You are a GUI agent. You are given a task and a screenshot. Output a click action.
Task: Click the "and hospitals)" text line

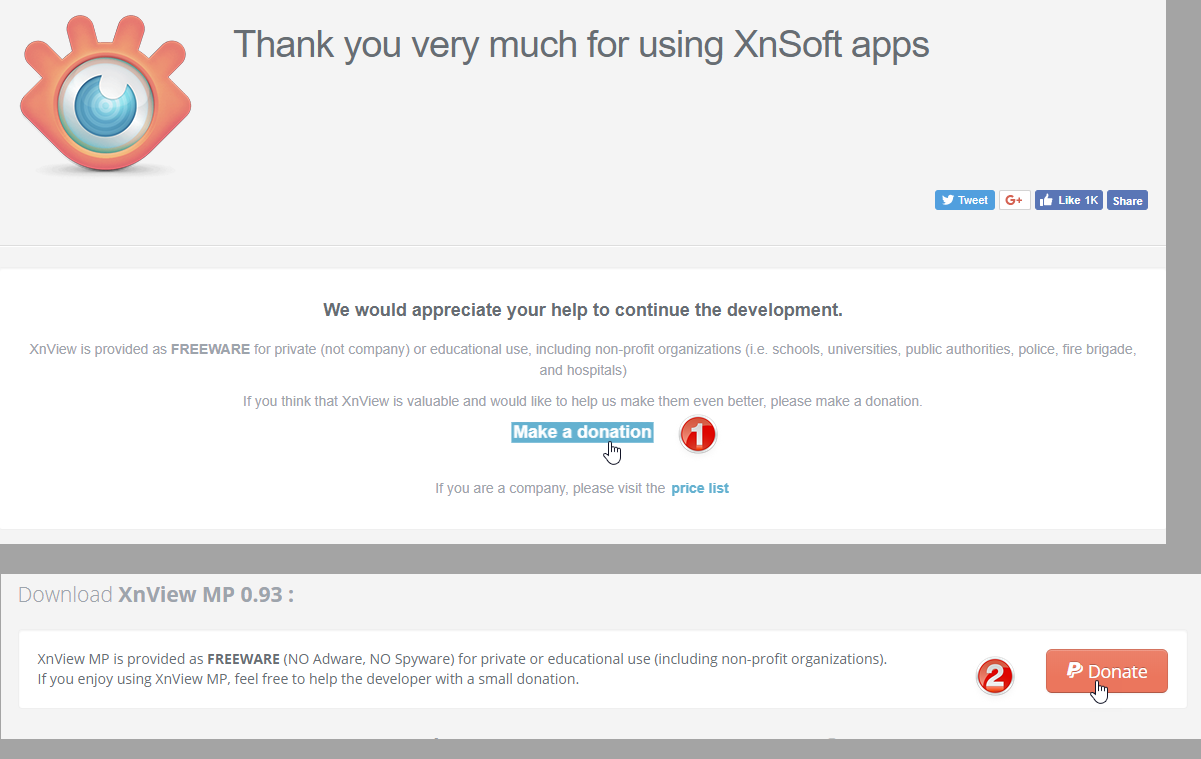(x=583, y=370)
